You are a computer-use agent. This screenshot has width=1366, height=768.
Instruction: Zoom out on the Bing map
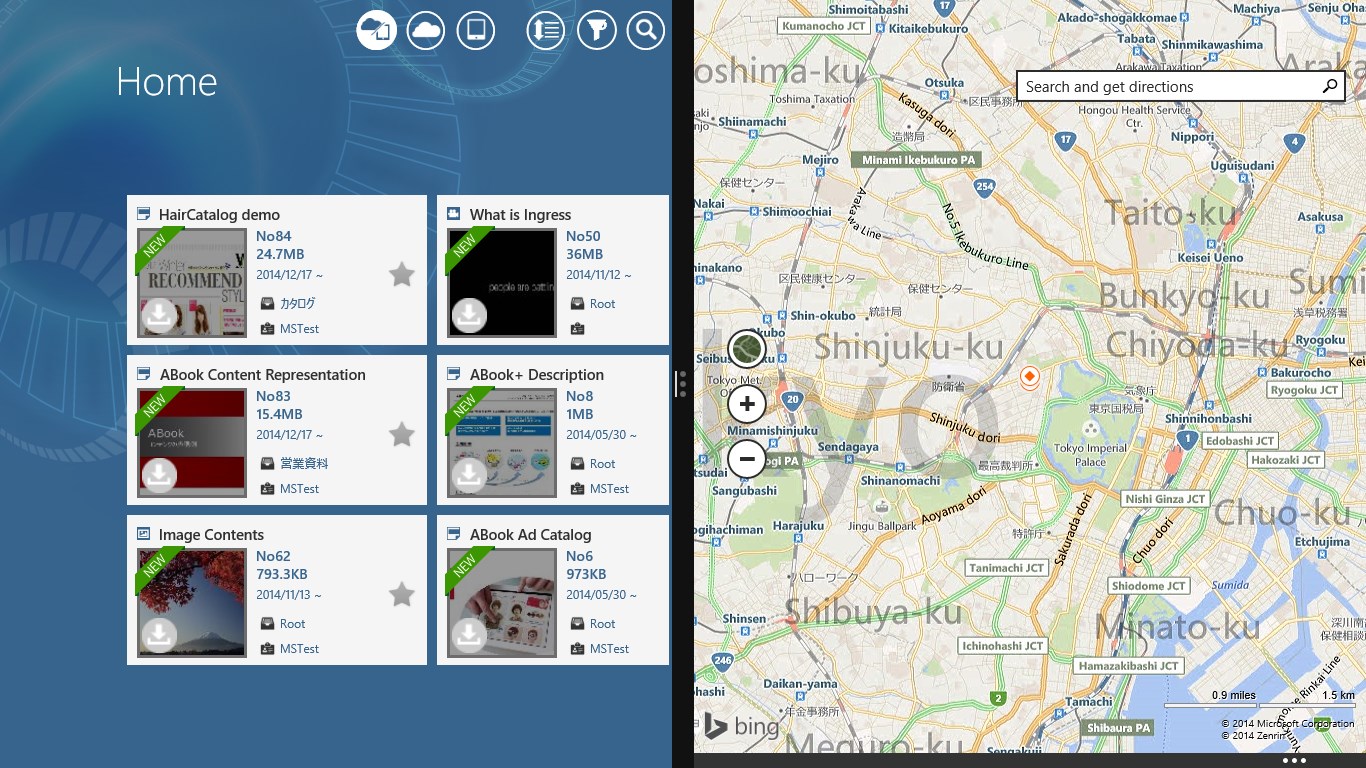tap(747, 459)
